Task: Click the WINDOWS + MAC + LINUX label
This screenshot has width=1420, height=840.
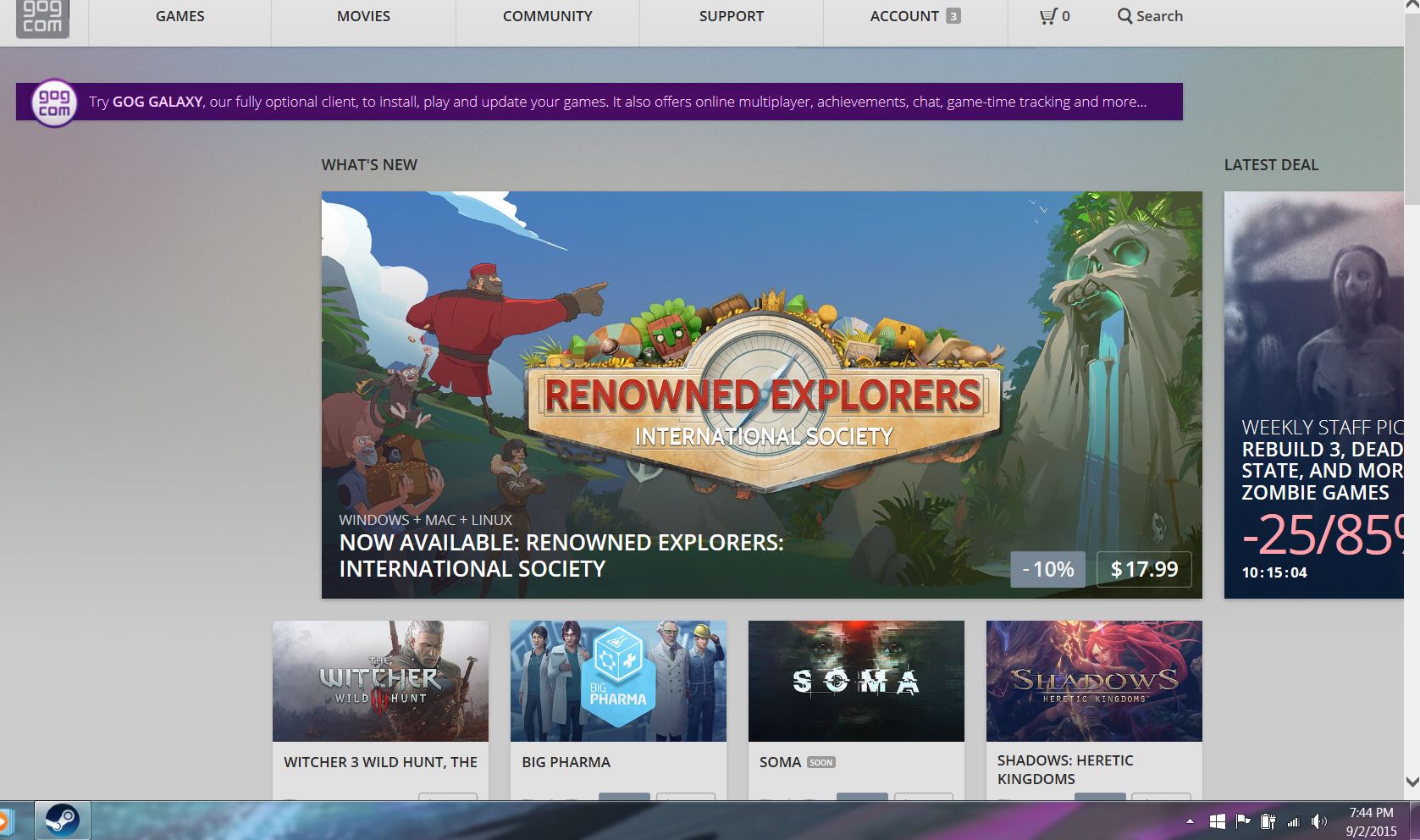Action: (425, 520)
